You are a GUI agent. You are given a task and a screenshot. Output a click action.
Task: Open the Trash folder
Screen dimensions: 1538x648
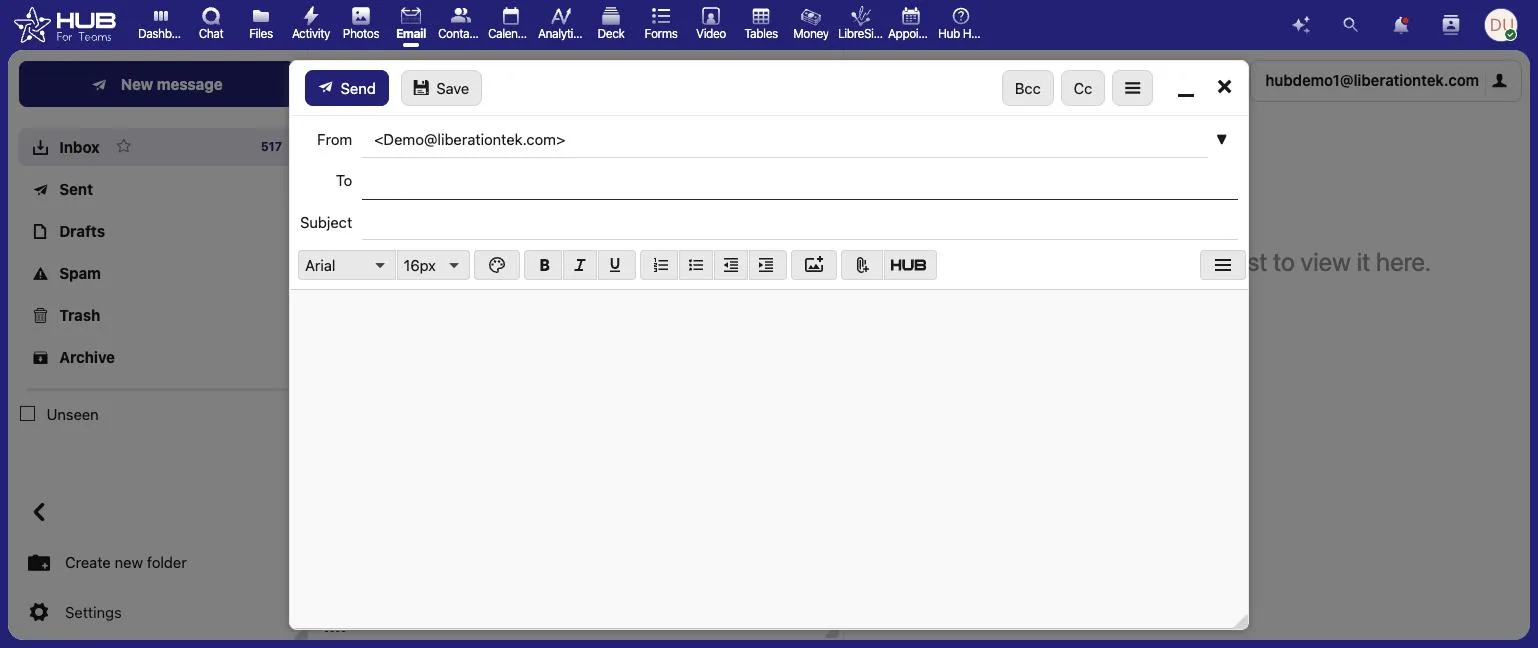tap(79, 315)
